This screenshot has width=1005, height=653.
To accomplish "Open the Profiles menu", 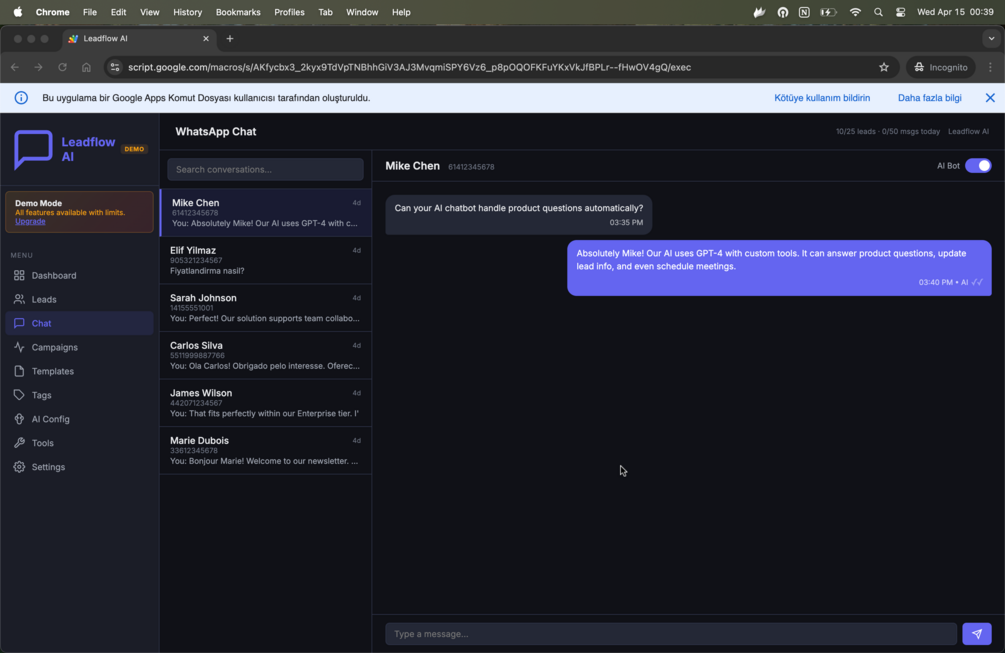I will (x=289, y=12).
